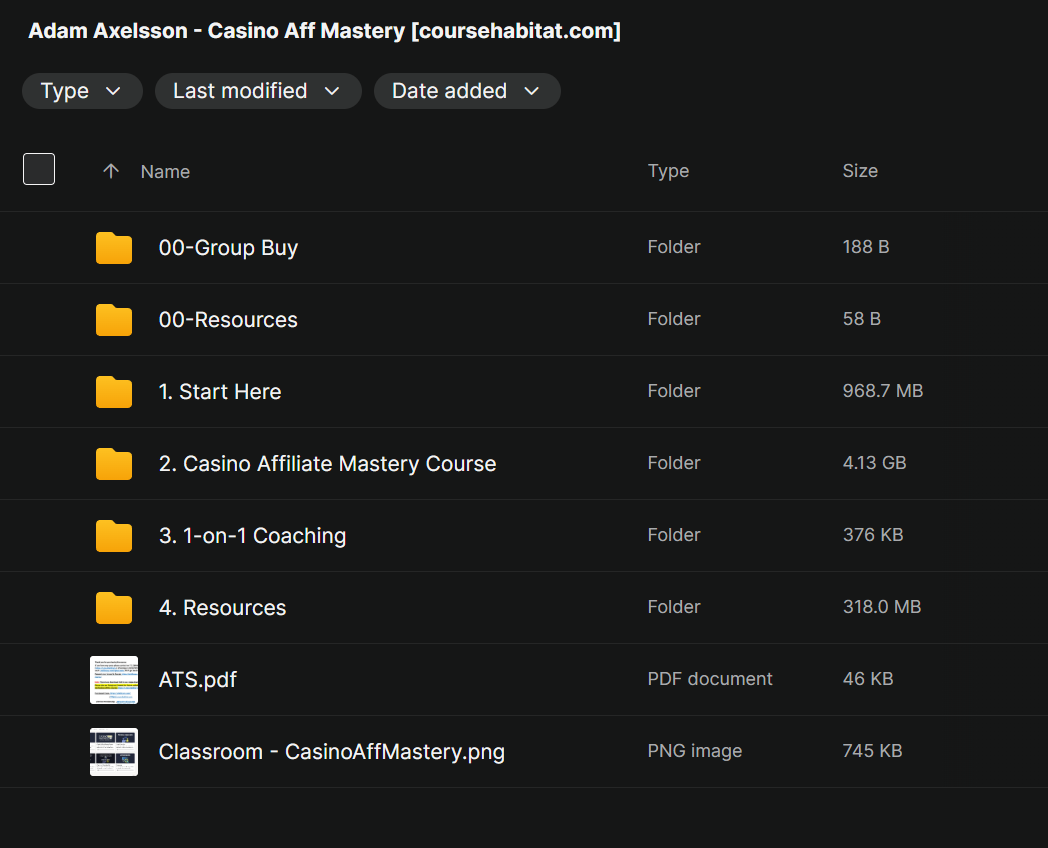This screenshot has width=1048, height=848.
Task: Sort by the Size column header
Action: point(860,171)
